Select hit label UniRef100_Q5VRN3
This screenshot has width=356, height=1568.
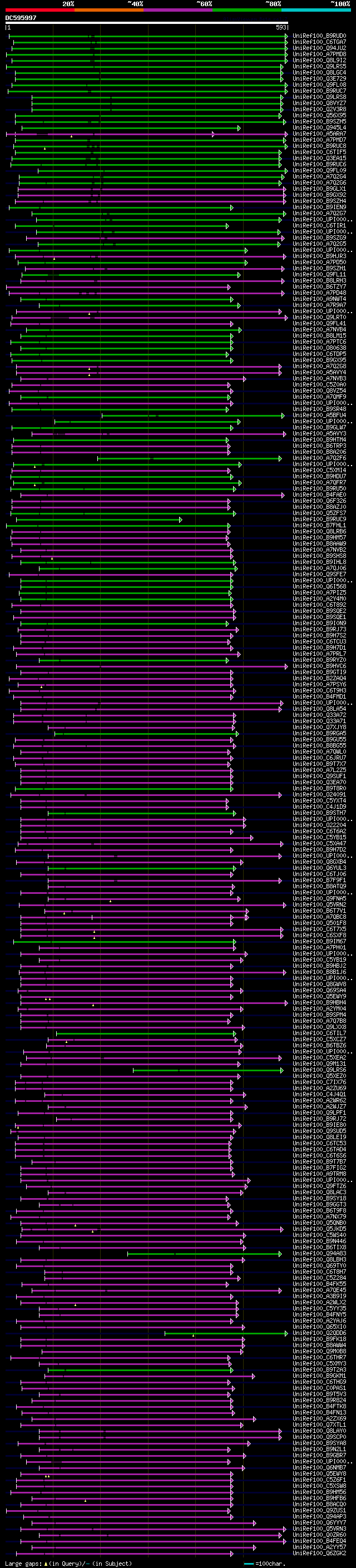click(x=319, y=1529)
